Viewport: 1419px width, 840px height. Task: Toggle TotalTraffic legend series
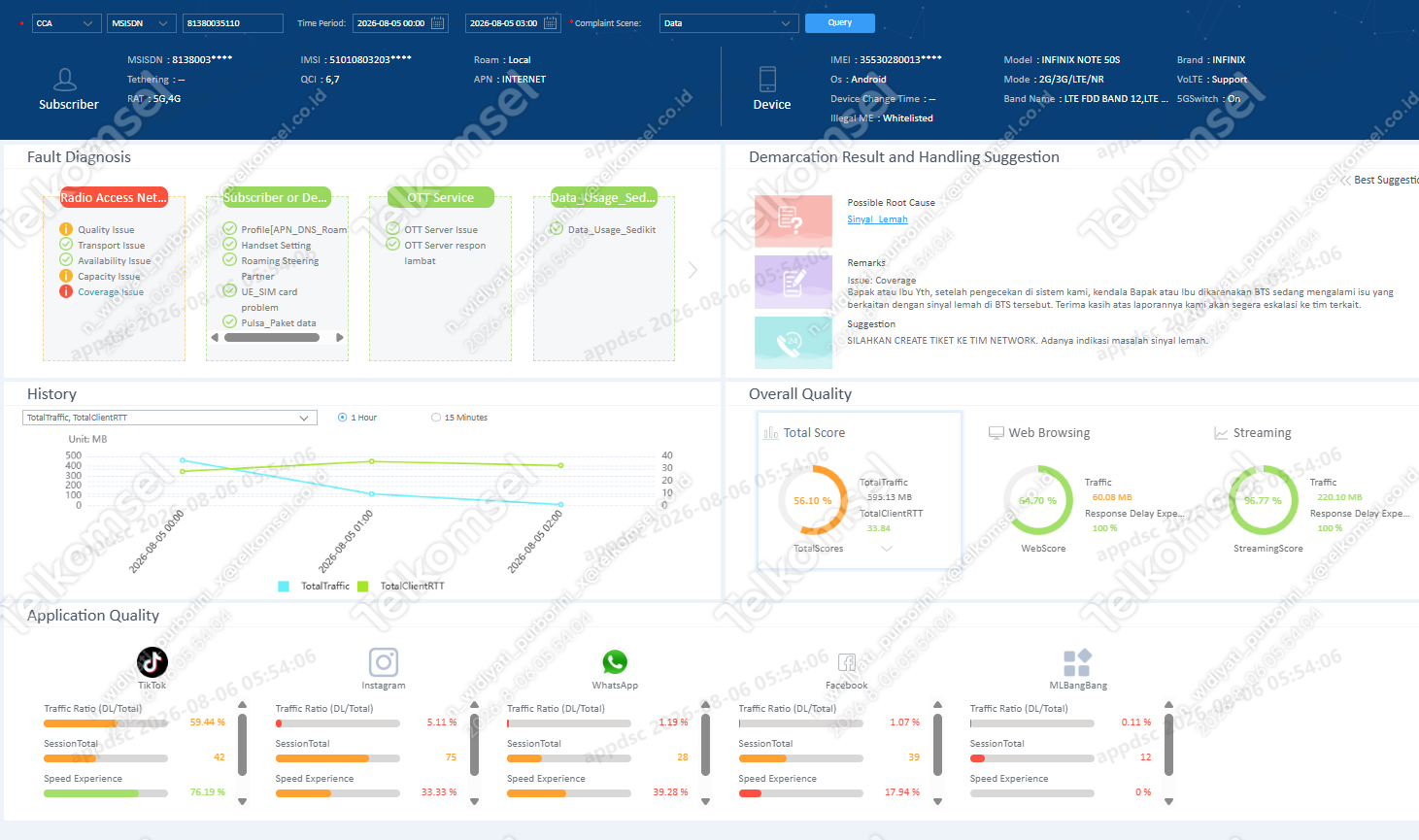[314, 587]
